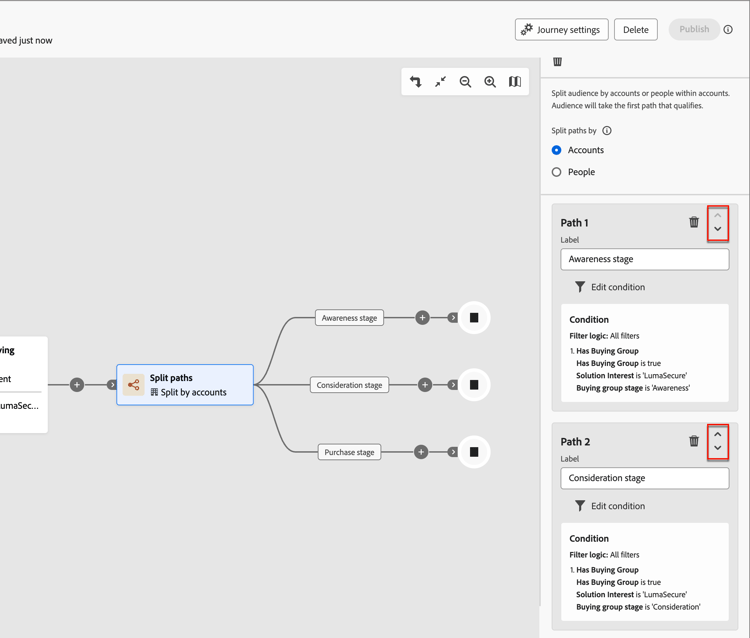
Task: Select the People radio option
Action: point(557,172)
